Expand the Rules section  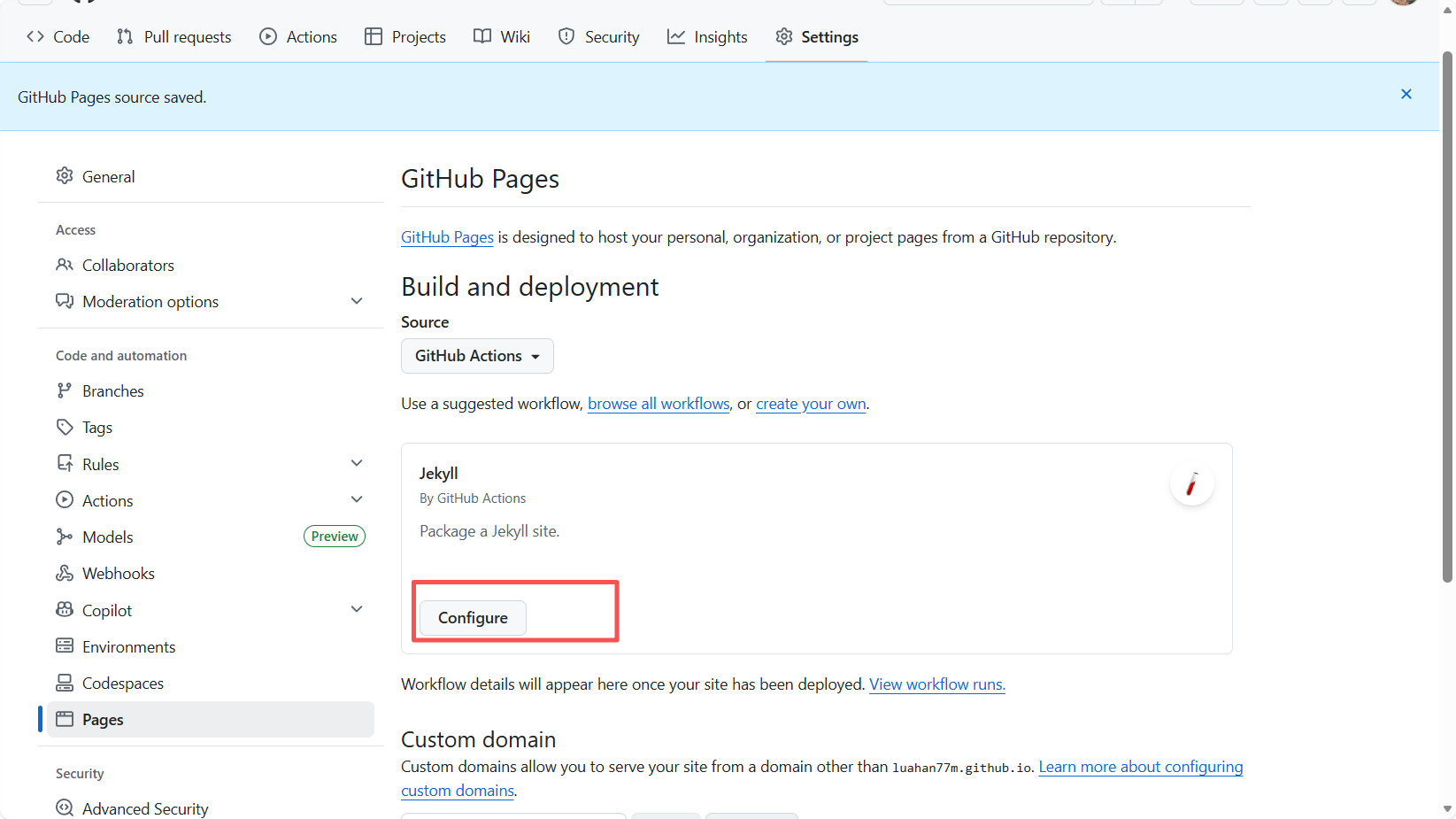[x=357, y=464]
